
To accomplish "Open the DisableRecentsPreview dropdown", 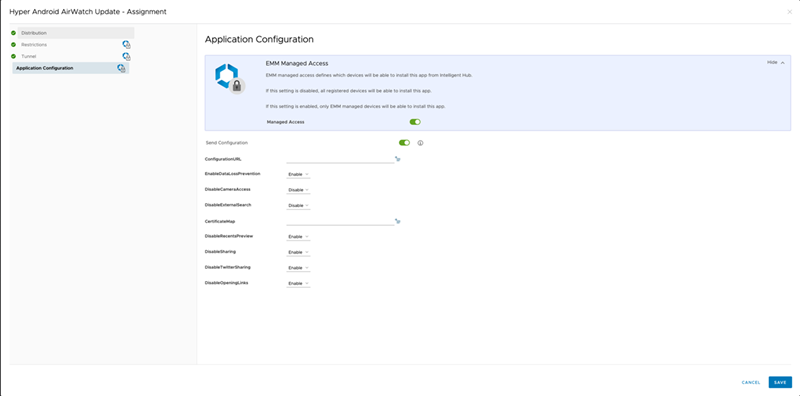I will pyautogui.click(x=298, y=237).
